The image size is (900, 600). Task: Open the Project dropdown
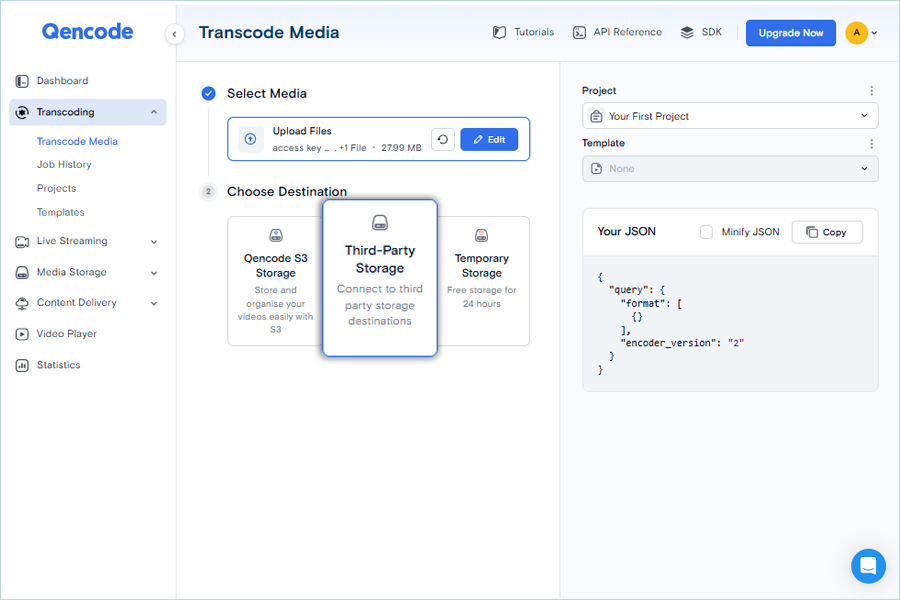point(730,116)
